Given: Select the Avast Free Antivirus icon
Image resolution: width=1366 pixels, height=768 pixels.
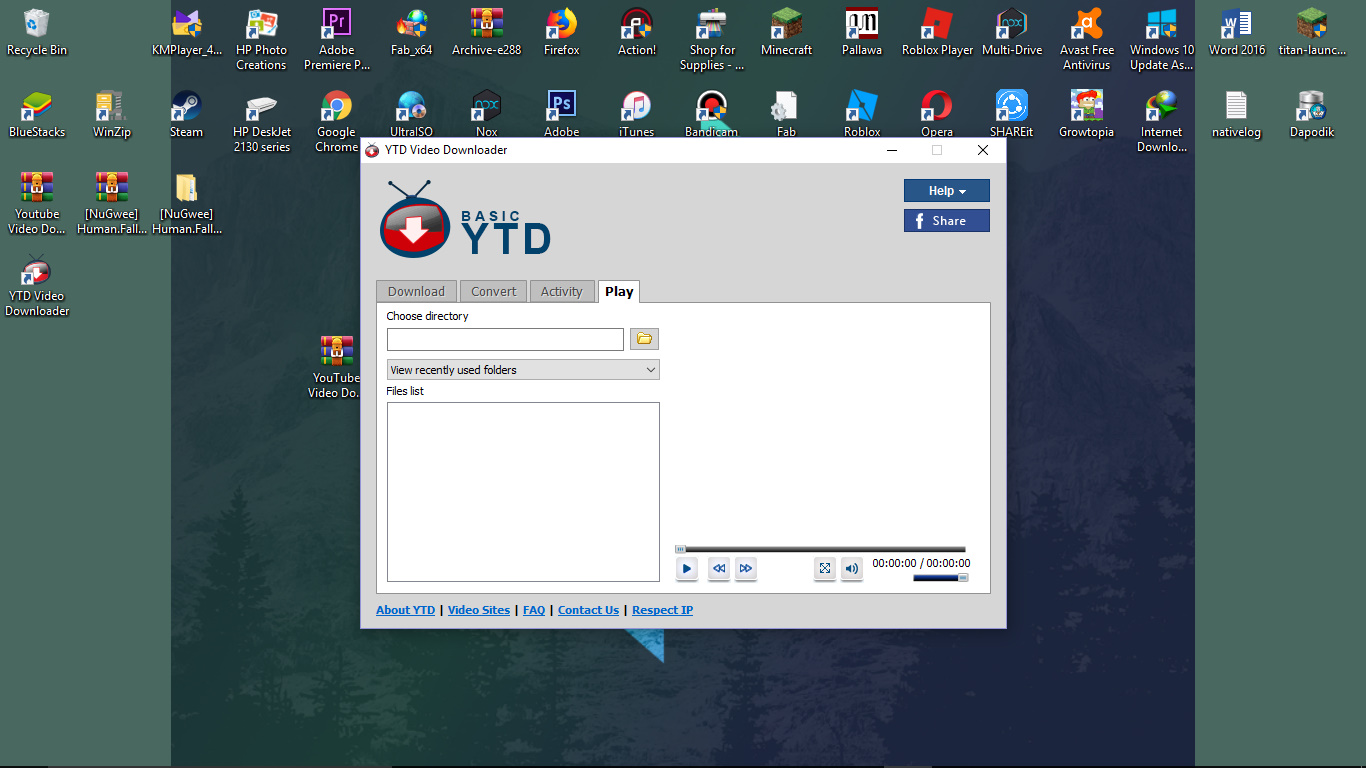Looking at the screenshot, I should [x=1087, y=40].
